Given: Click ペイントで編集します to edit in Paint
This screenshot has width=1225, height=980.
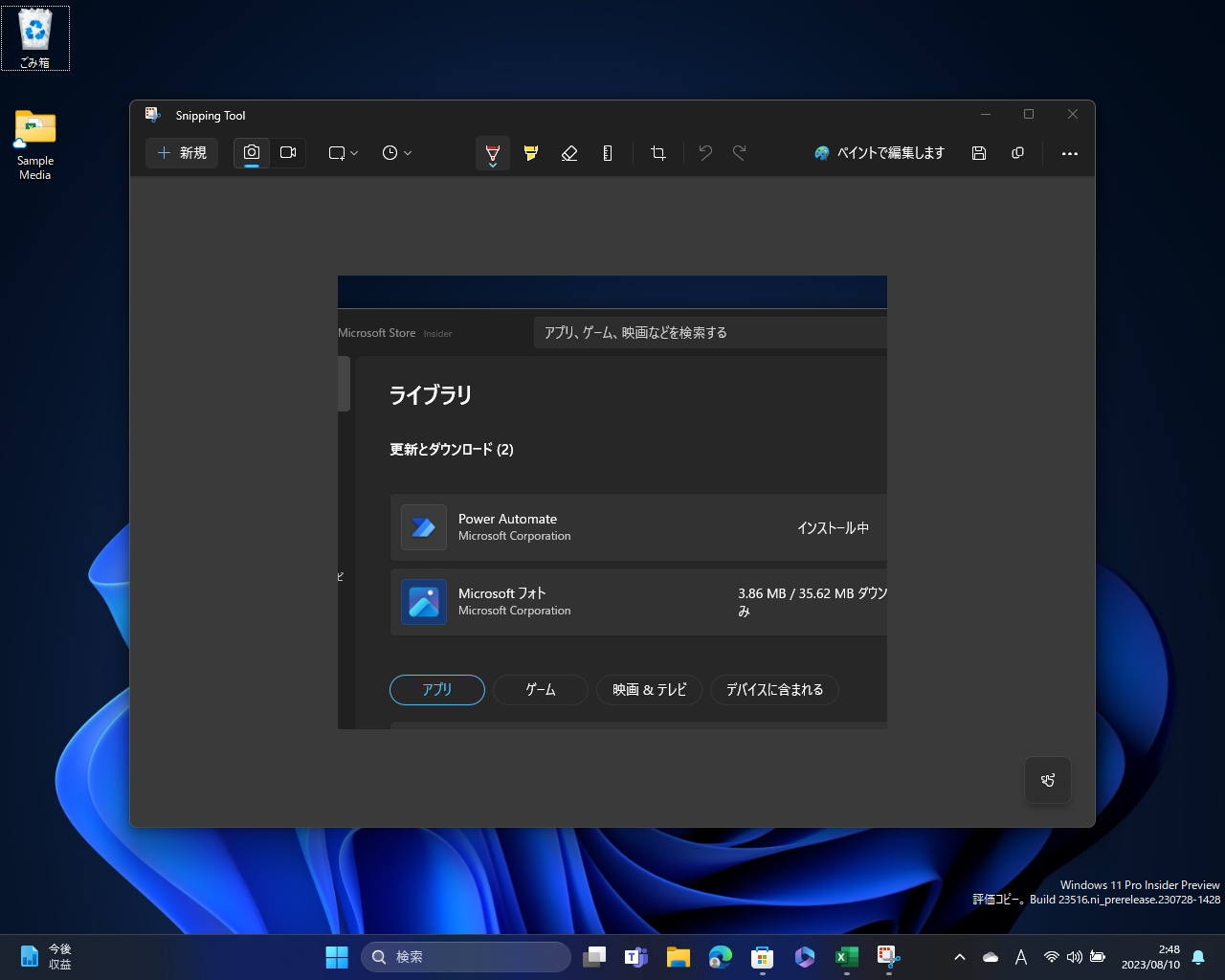Looking at the screenshot, I should pyautogui.click(x=878, y=153).
